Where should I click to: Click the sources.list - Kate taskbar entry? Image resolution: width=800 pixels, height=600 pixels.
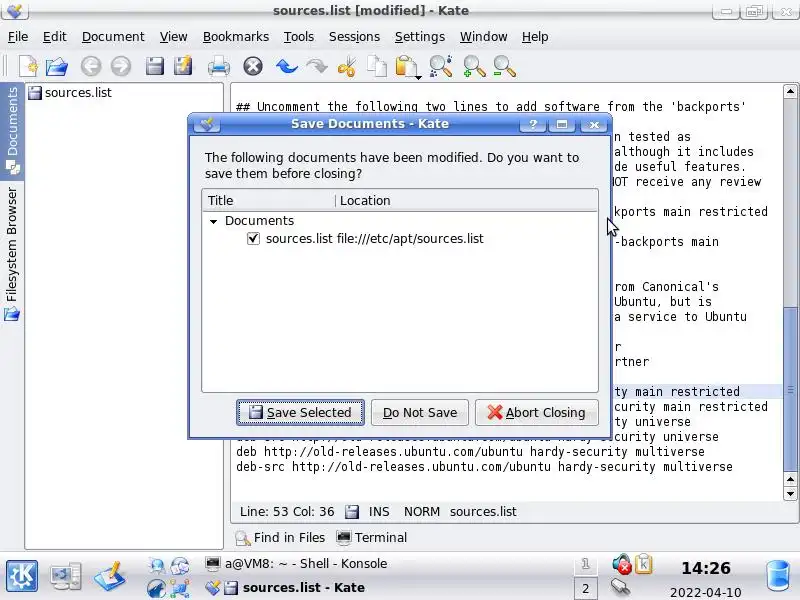[285, 588]
